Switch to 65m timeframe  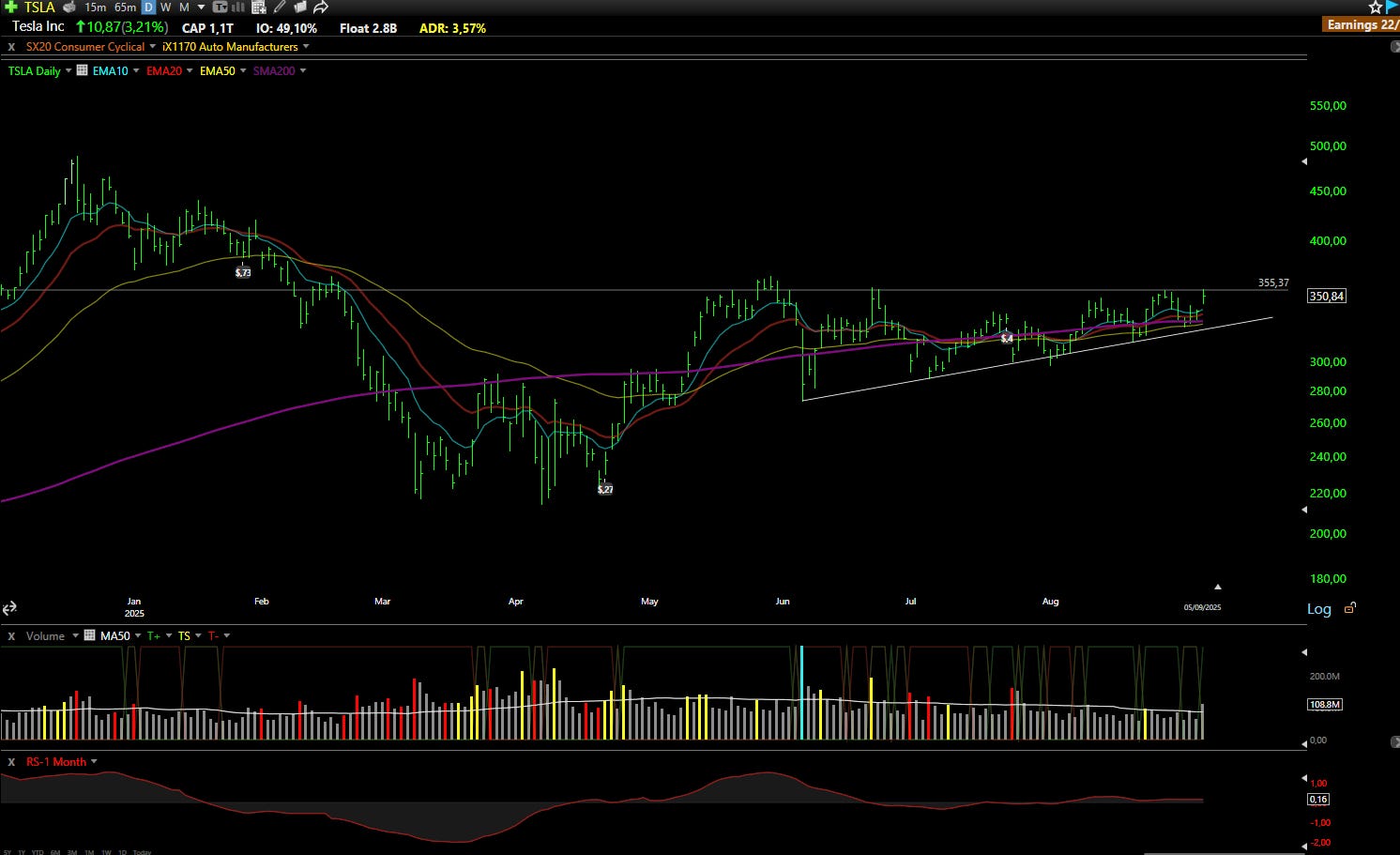coord(126,7)
